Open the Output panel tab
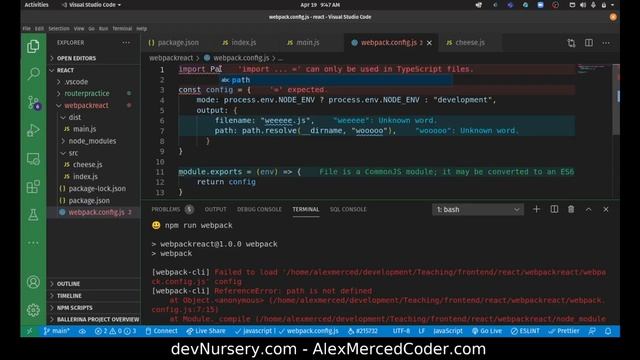This screenshot has height=360, width=640. (215, 209)
